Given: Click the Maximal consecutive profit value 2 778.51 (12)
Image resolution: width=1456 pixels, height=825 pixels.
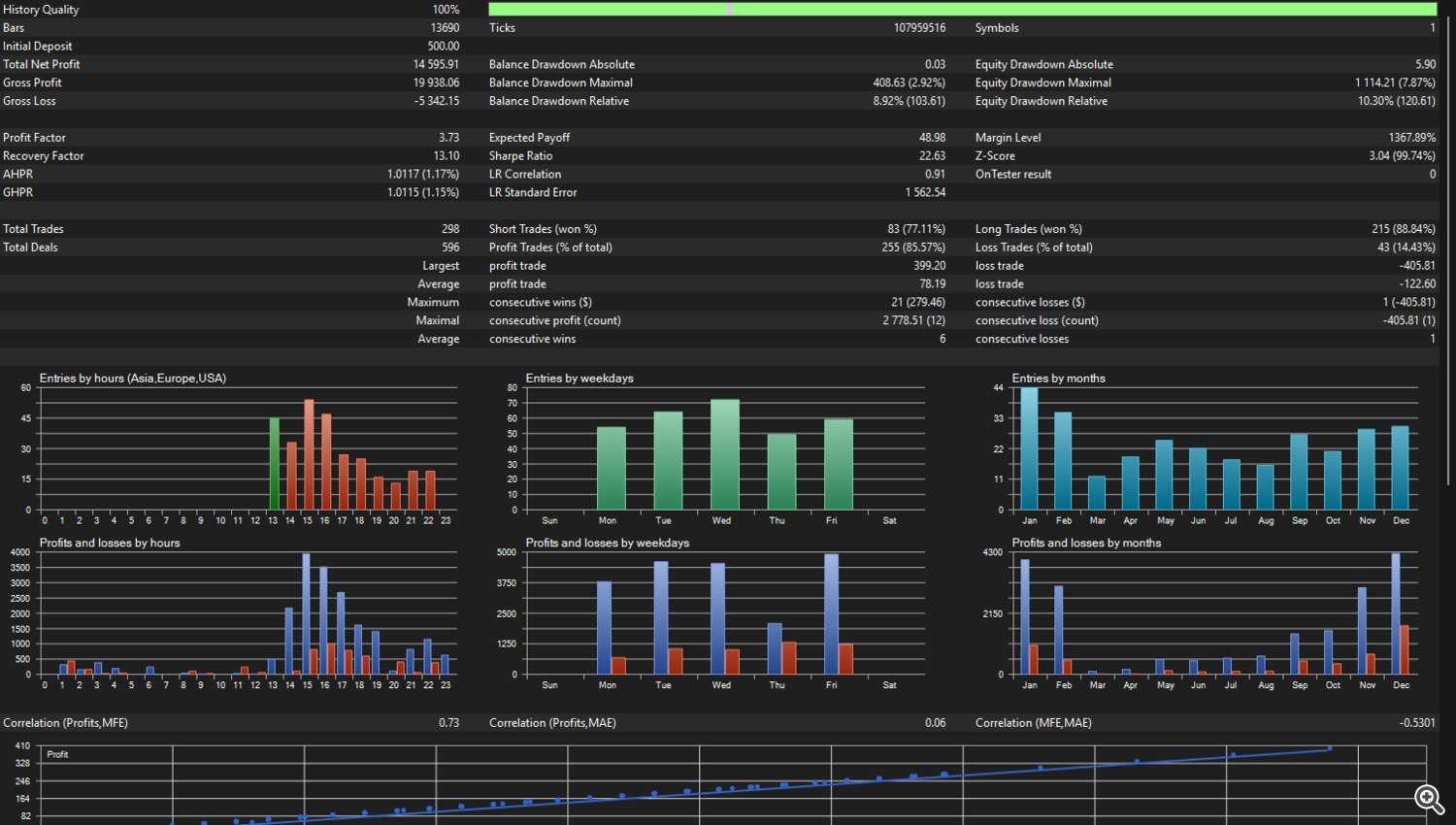Looking at the screenshot, I should pos(913,321).
